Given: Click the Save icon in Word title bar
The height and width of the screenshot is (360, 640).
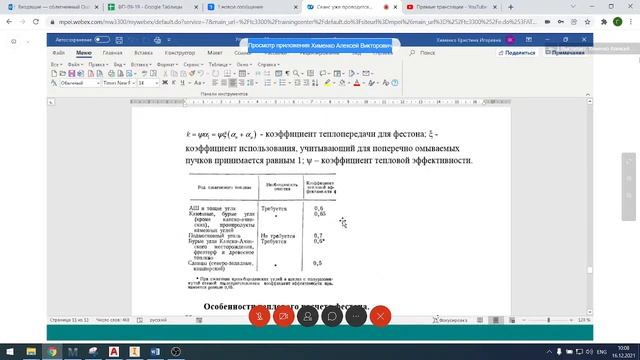Looking at the screenshot, I should tap(119, 40).
